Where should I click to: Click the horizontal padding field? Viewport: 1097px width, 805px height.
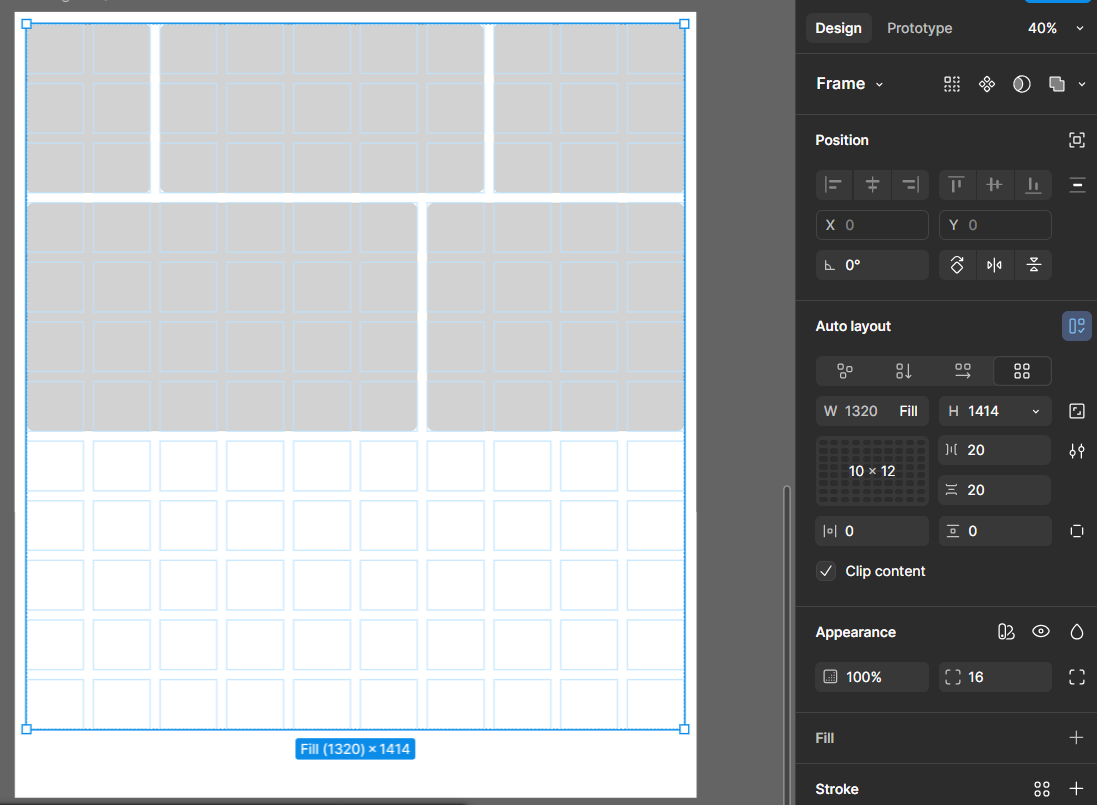coord(872,531)
